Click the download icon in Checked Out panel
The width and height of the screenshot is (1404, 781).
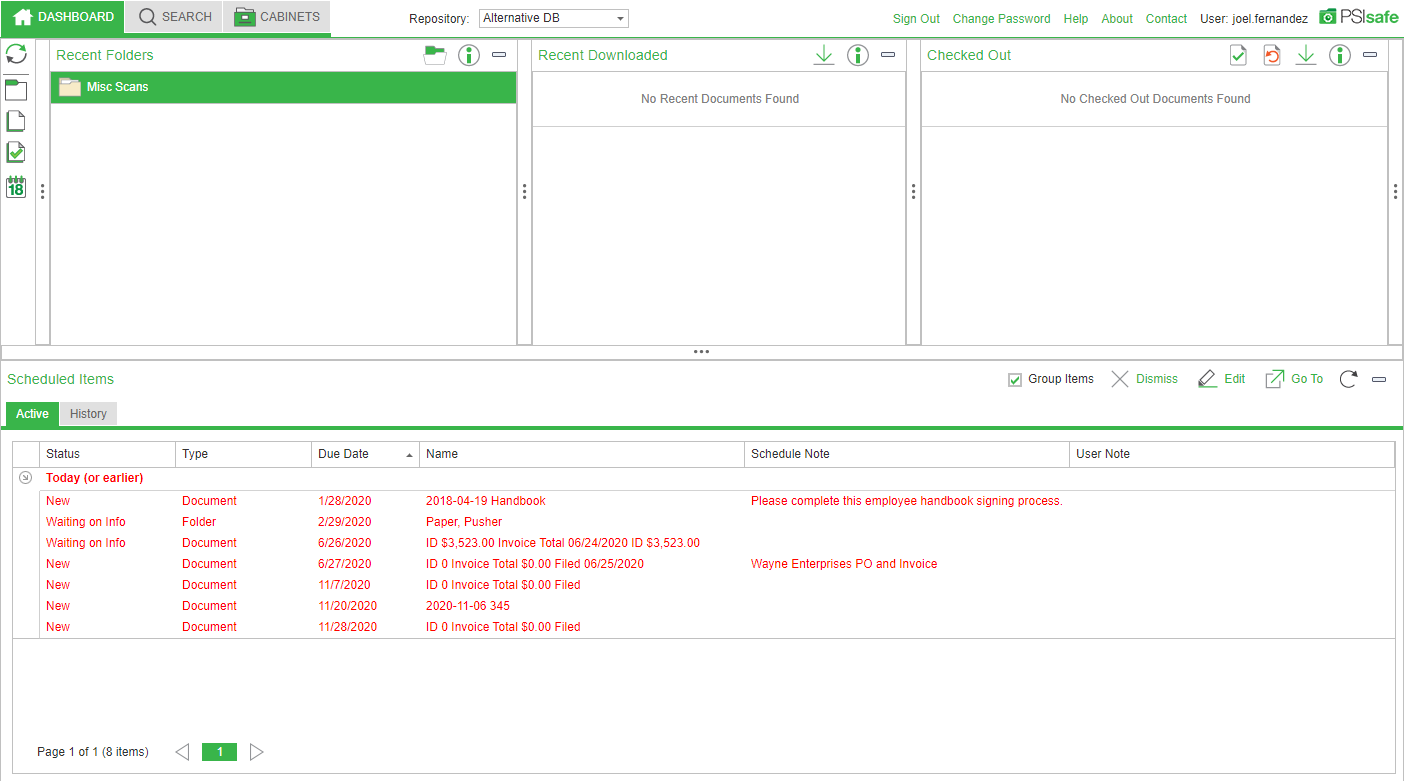[x=1305, y=55]
